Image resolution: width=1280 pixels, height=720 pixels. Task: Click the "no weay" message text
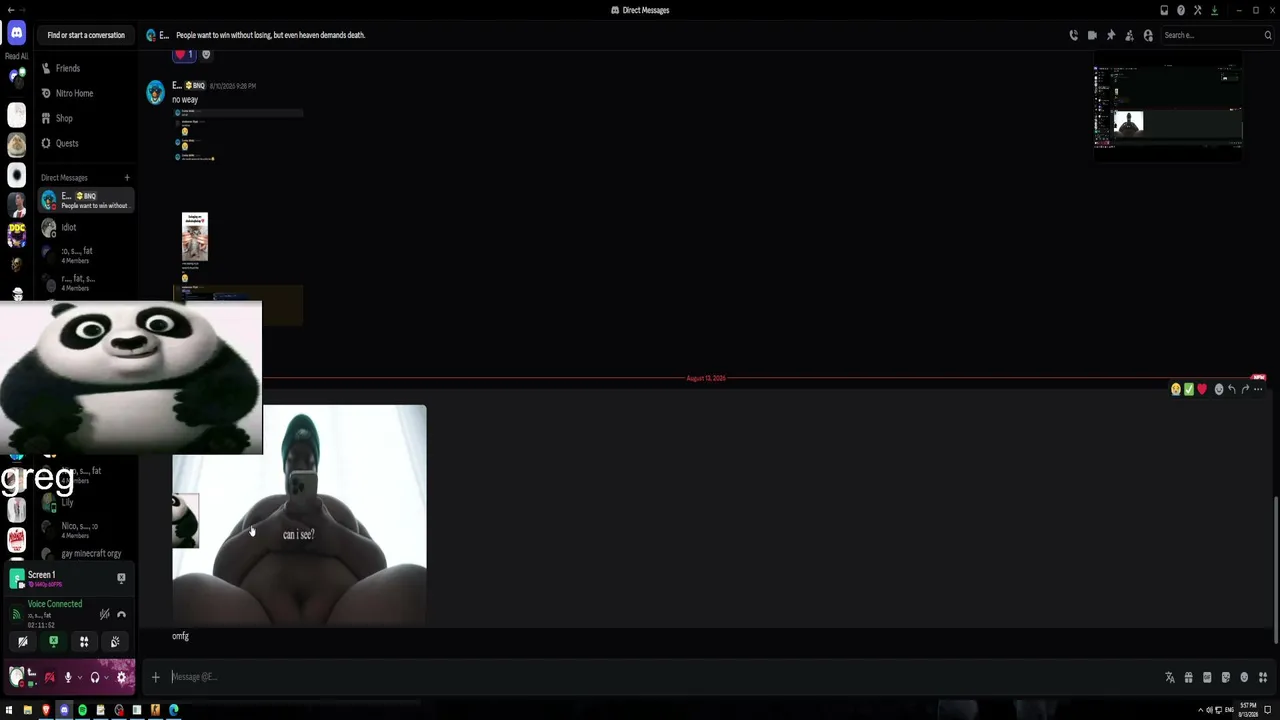click(x=185, y=100)
